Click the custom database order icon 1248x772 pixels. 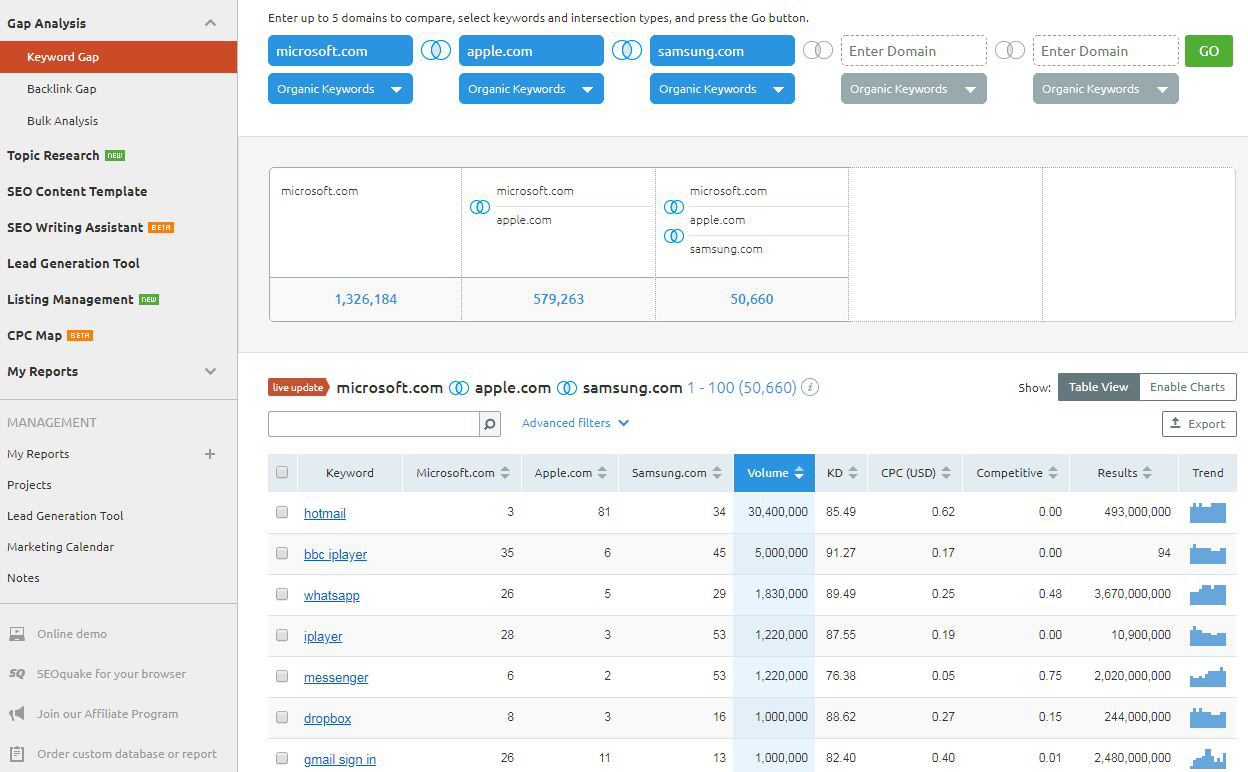point(17,754)
